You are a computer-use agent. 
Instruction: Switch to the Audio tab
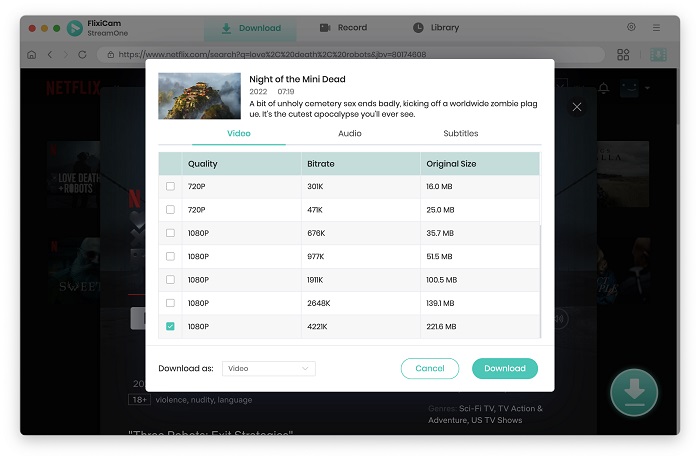pos(350,133)
